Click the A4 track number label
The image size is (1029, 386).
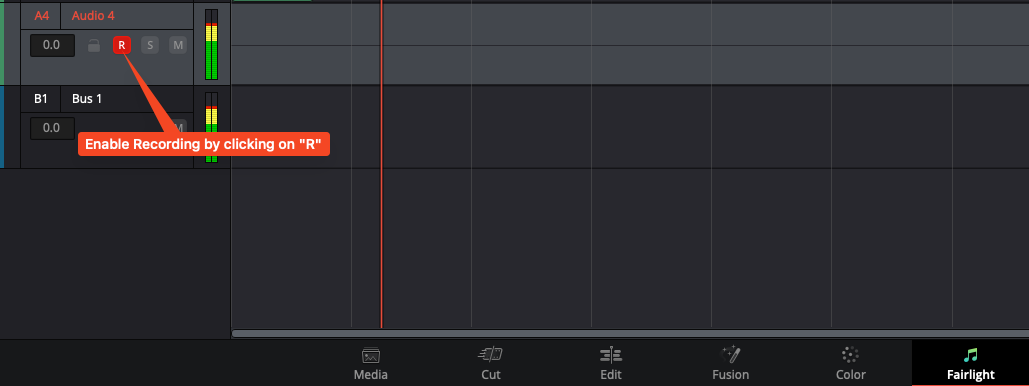(41, 16)
